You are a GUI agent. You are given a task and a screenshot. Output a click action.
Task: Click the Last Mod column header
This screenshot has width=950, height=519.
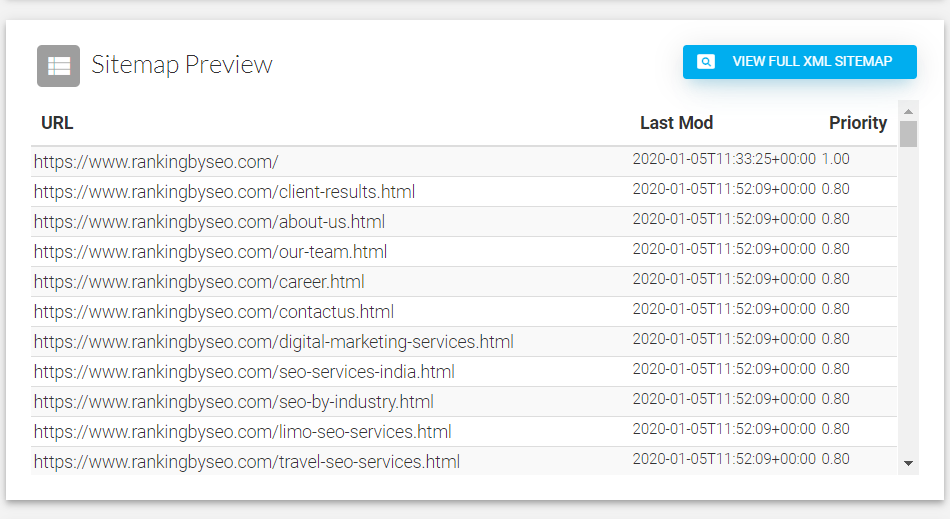676,123
